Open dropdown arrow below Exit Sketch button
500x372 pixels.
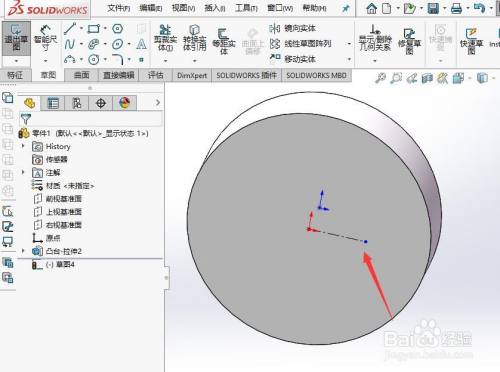coord(16,61)
